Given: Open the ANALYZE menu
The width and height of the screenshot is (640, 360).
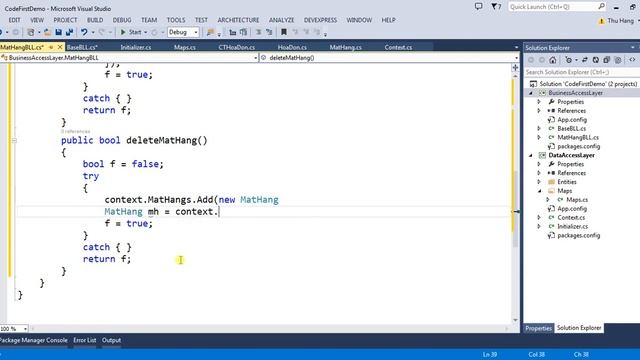Looking at the screenshot, I should click(282, 20).
